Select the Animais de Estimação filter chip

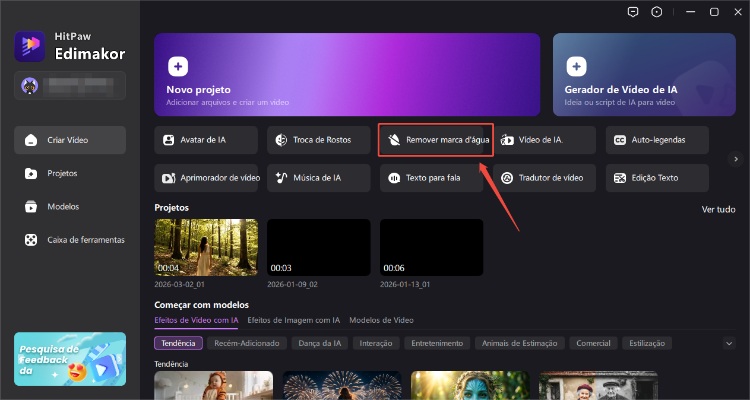click(519, 343)
